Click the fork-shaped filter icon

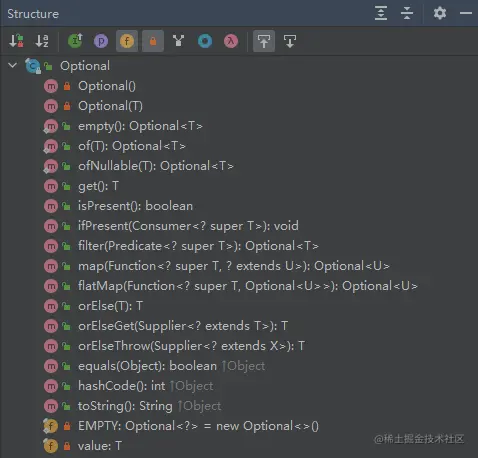click(x=179, y=41)
